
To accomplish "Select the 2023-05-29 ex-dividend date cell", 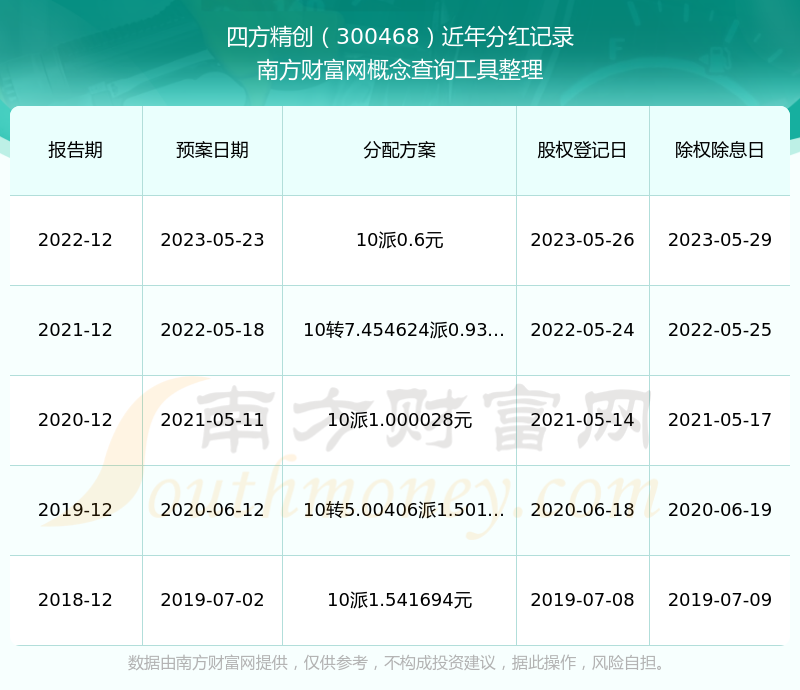I will [x=719, y=240].
